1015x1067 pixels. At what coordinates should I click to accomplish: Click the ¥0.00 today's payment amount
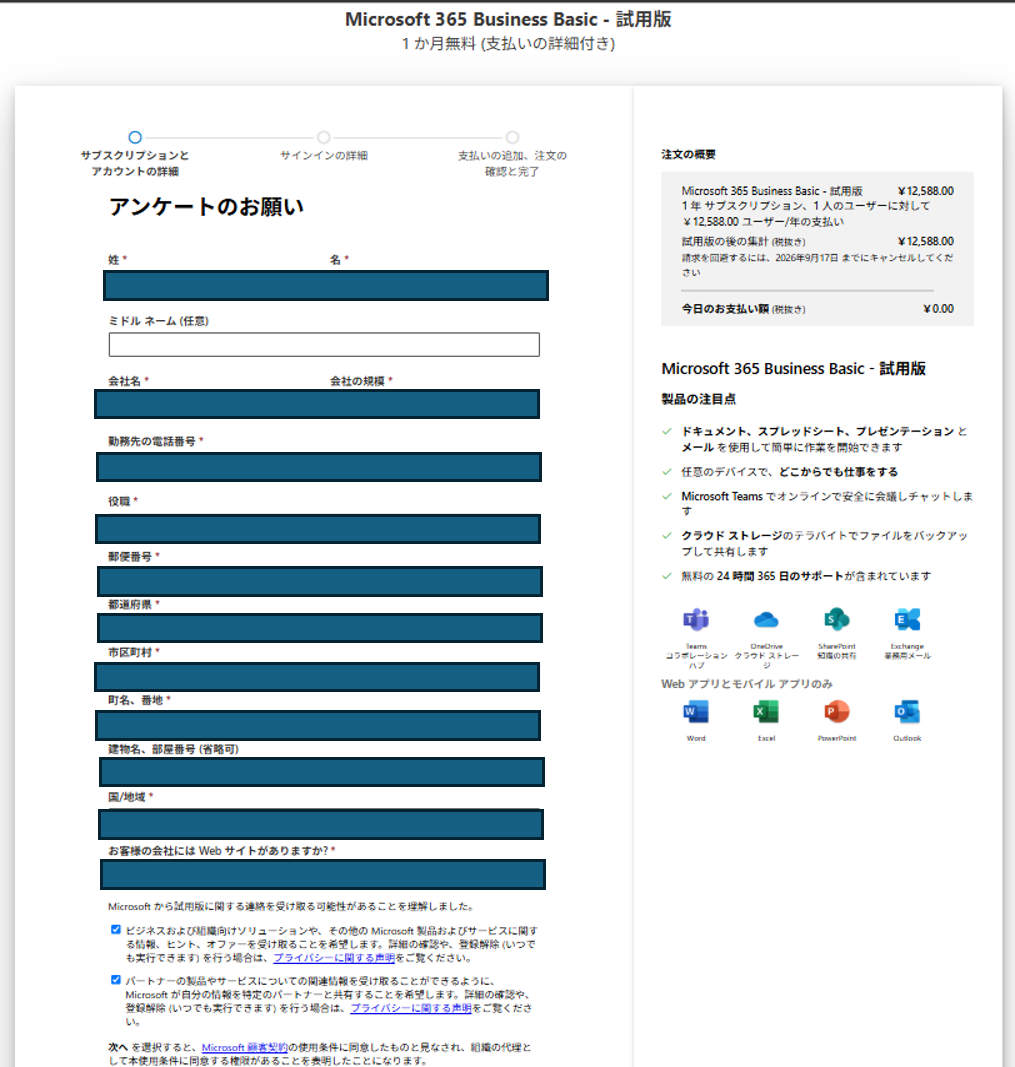tap(938, 308)
